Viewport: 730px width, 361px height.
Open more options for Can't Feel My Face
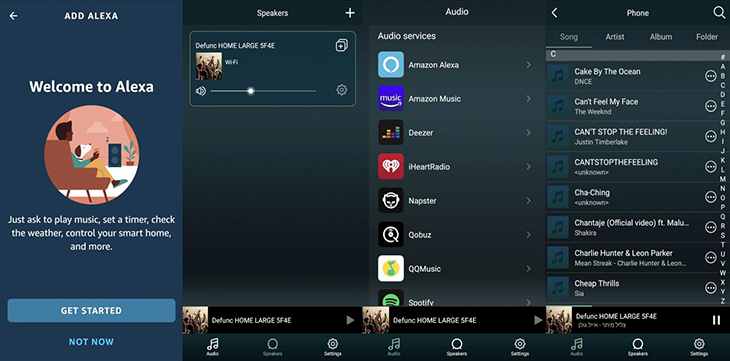pyautogui.click(x=710, y=106)
